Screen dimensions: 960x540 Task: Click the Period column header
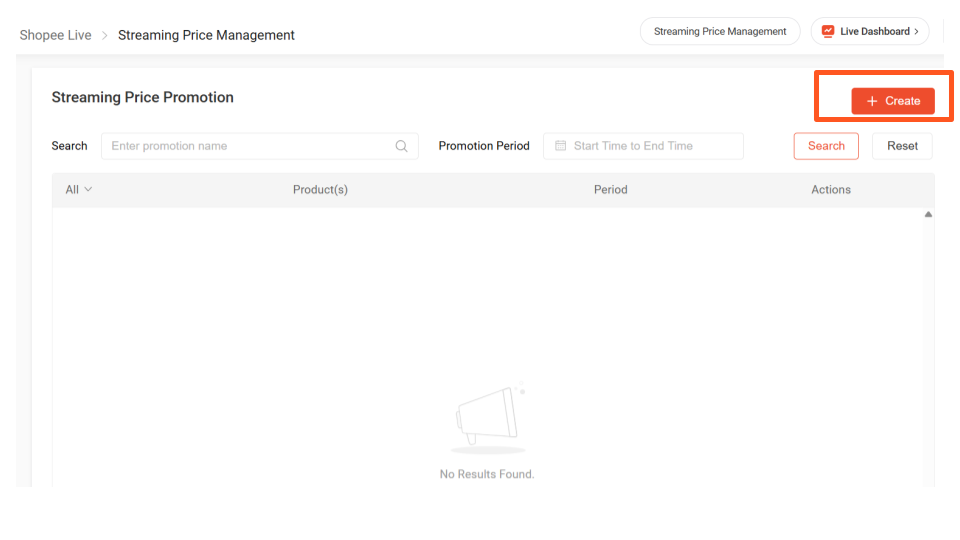610,190
